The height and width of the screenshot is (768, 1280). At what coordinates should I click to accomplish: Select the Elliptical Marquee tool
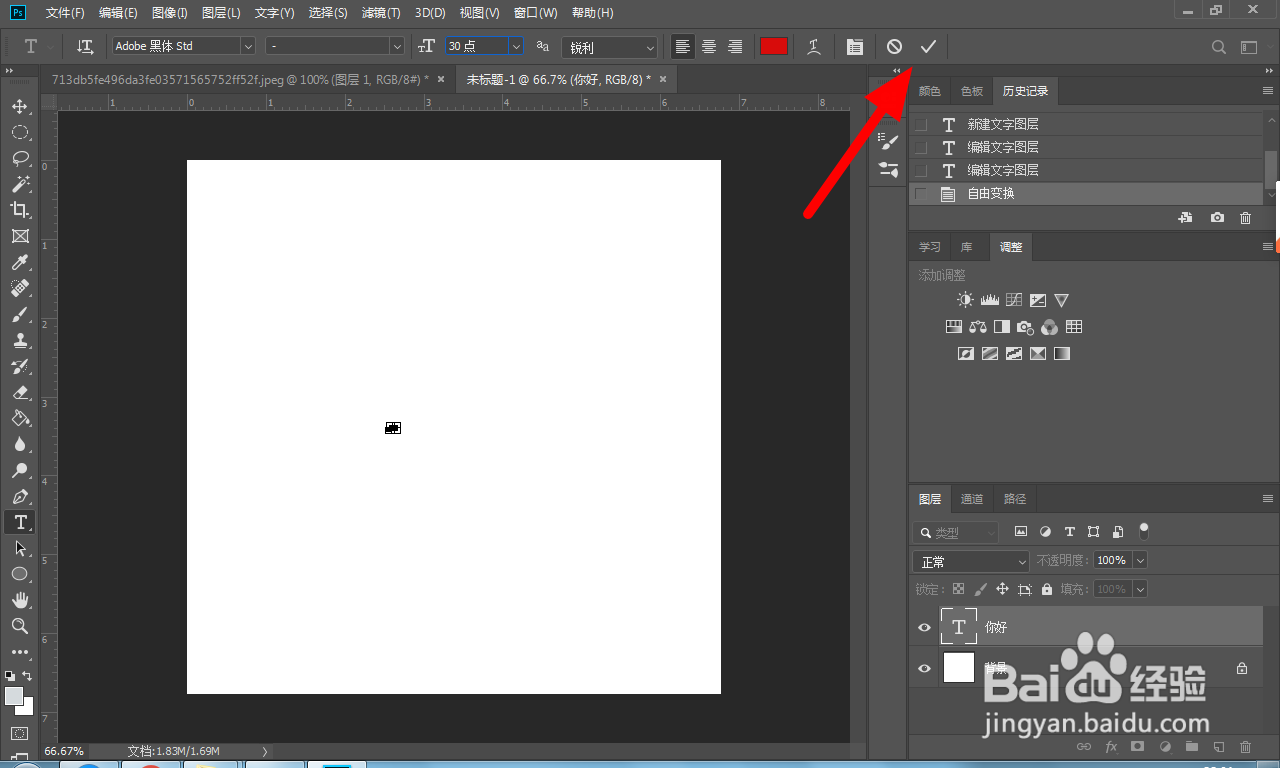click(19, 133)
